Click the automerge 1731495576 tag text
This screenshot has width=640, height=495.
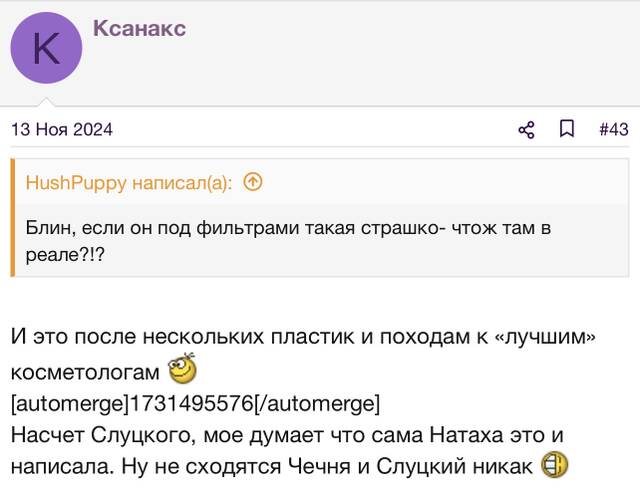(195, 403)
